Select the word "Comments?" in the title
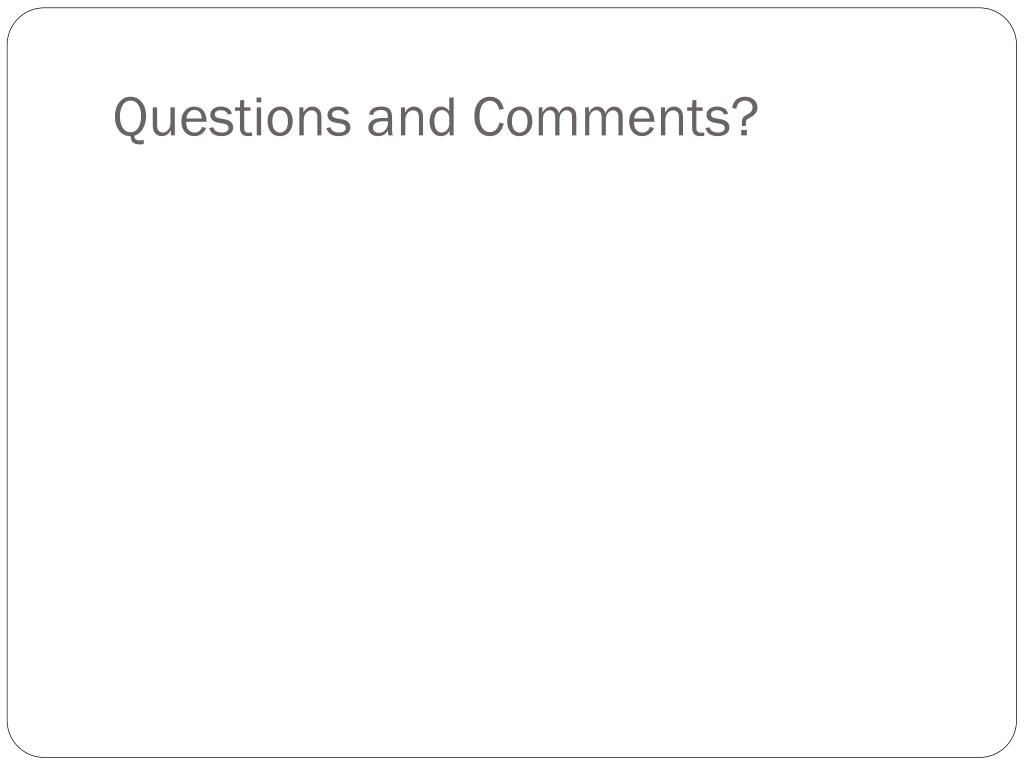 coord(615,116)
